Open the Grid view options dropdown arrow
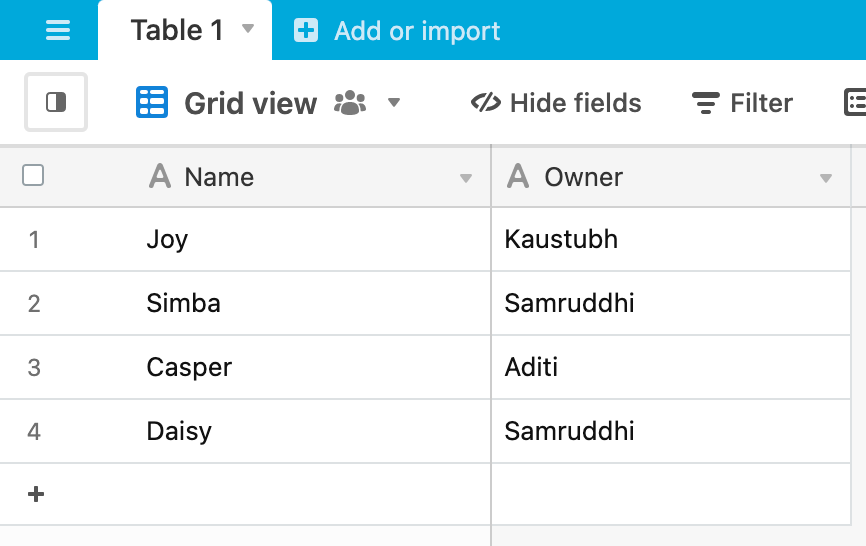Image resolution: width=866 pixels, height=546 pixels. [x=394, y=103]
